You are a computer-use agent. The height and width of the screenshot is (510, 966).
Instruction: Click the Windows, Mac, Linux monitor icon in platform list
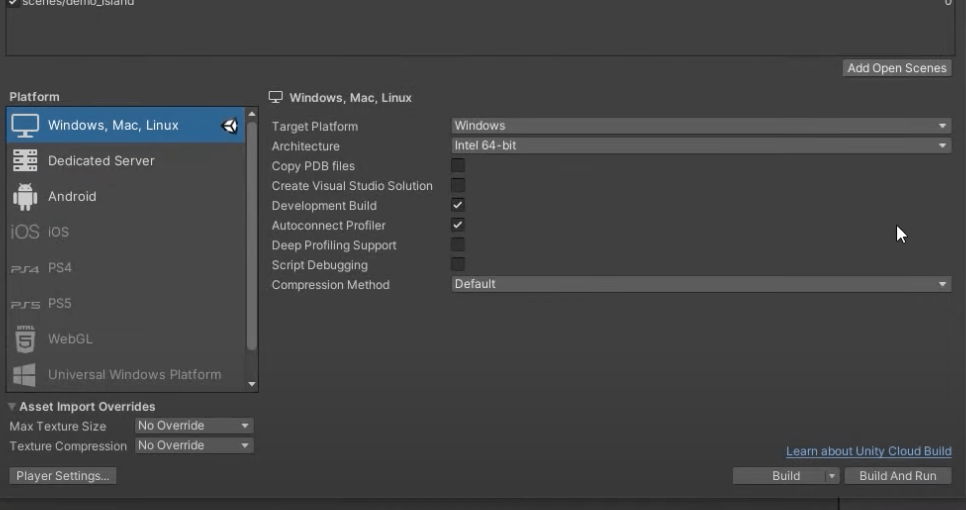[25, 126]
